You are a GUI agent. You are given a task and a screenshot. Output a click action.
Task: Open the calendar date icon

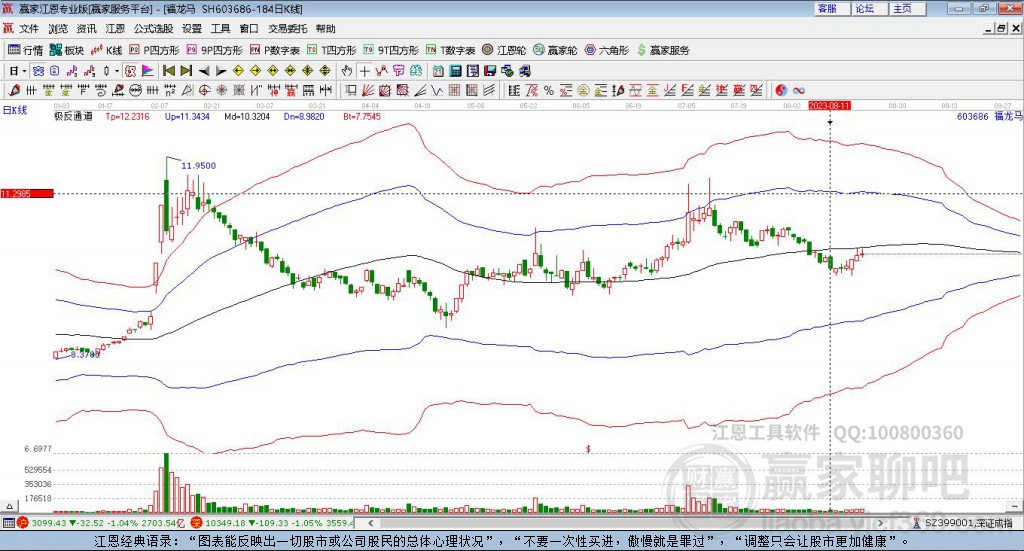tap(438, 71)
